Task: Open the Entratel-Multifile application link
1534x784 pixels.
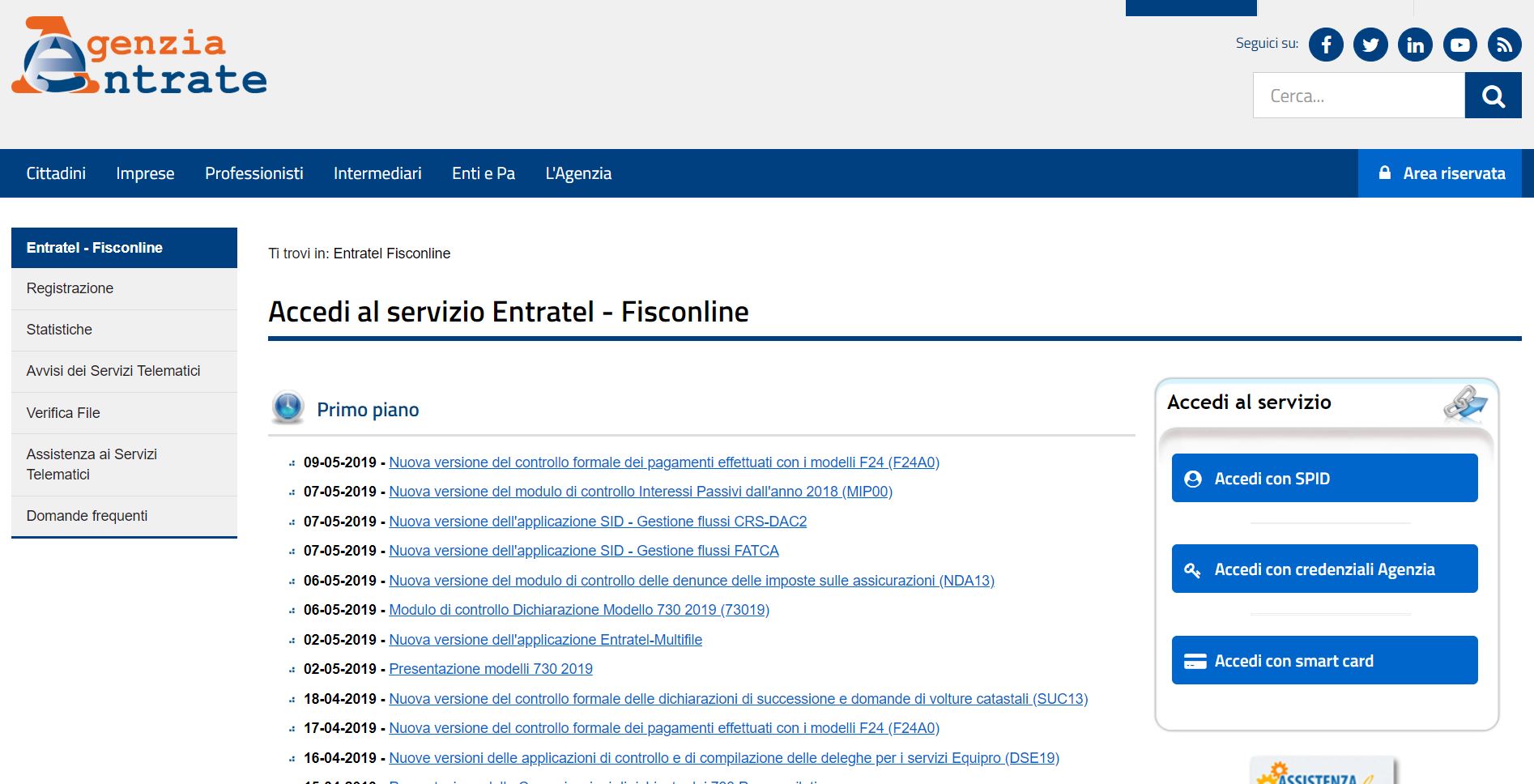Action: (546, 640)
